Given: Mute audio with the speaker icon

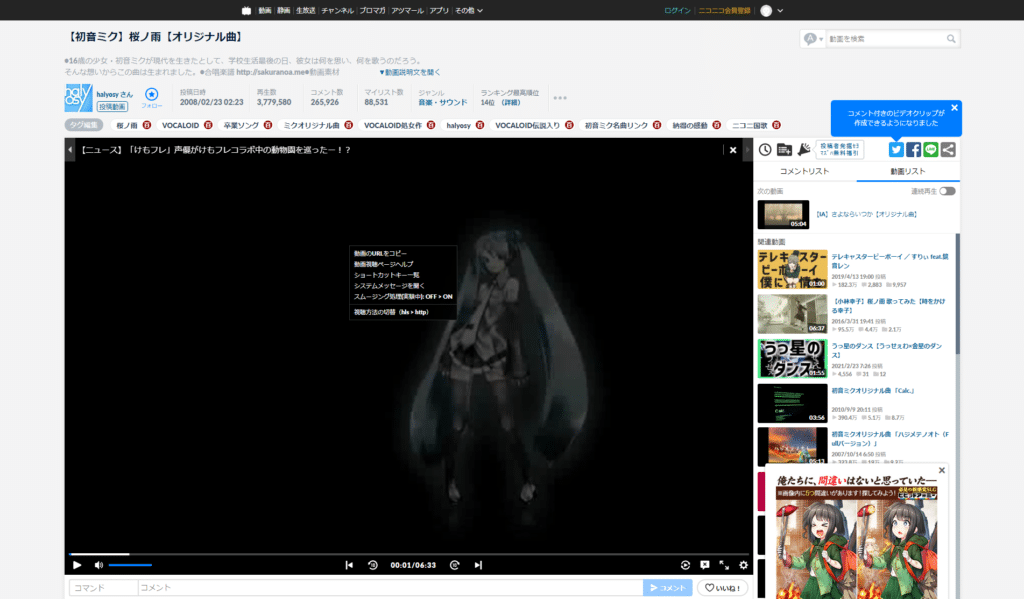Looking at the screenshot, I should click(97, 565).
